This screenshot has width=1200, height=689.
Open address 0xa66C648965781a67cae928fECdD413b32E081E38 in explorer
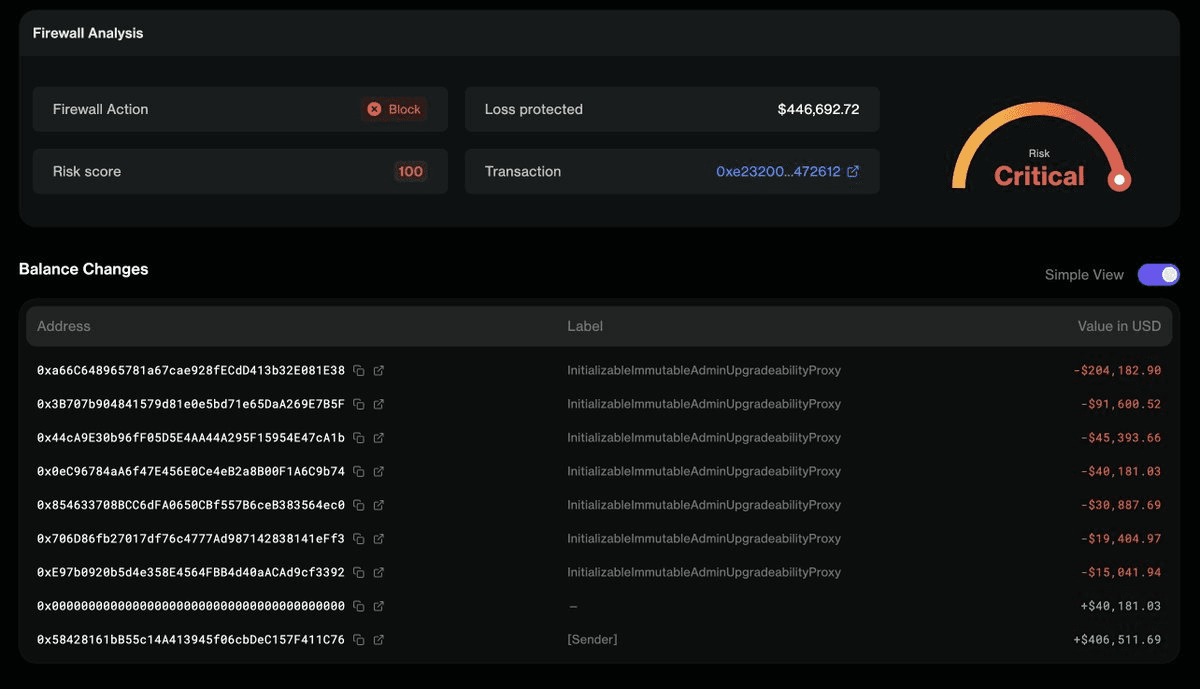pyautogui.click(x=379, y=371)
